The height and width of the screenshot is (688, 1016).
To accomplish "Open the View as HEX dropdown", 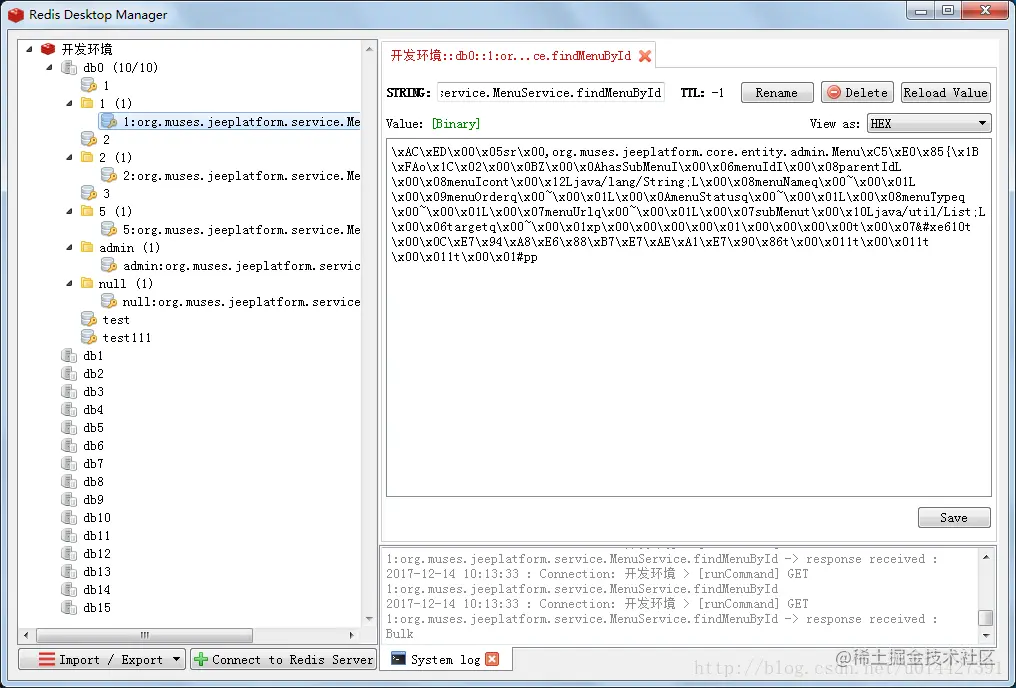I will click(929, 123).
